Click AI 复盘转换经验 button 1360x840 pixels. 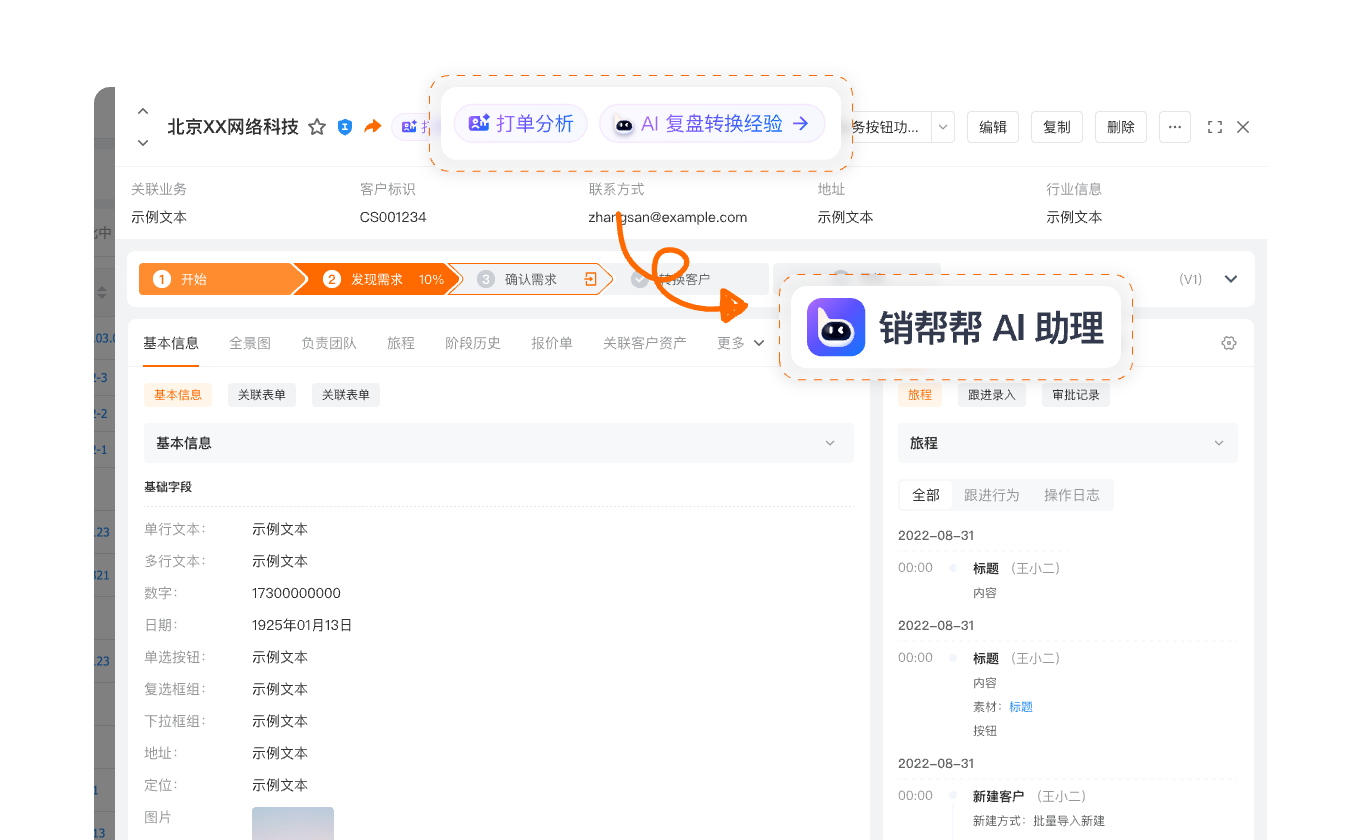click(712, 124)
